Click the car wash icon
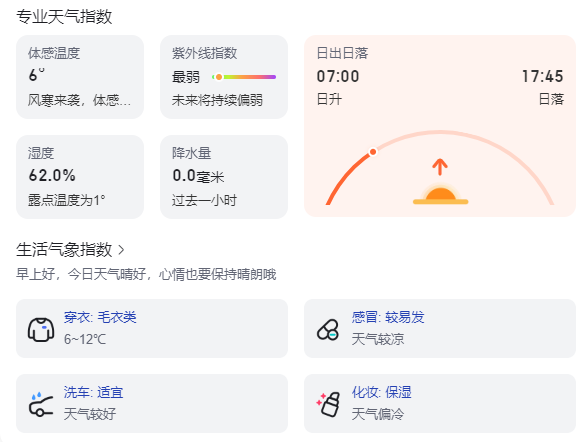586x442 pixels. (41, 404)
